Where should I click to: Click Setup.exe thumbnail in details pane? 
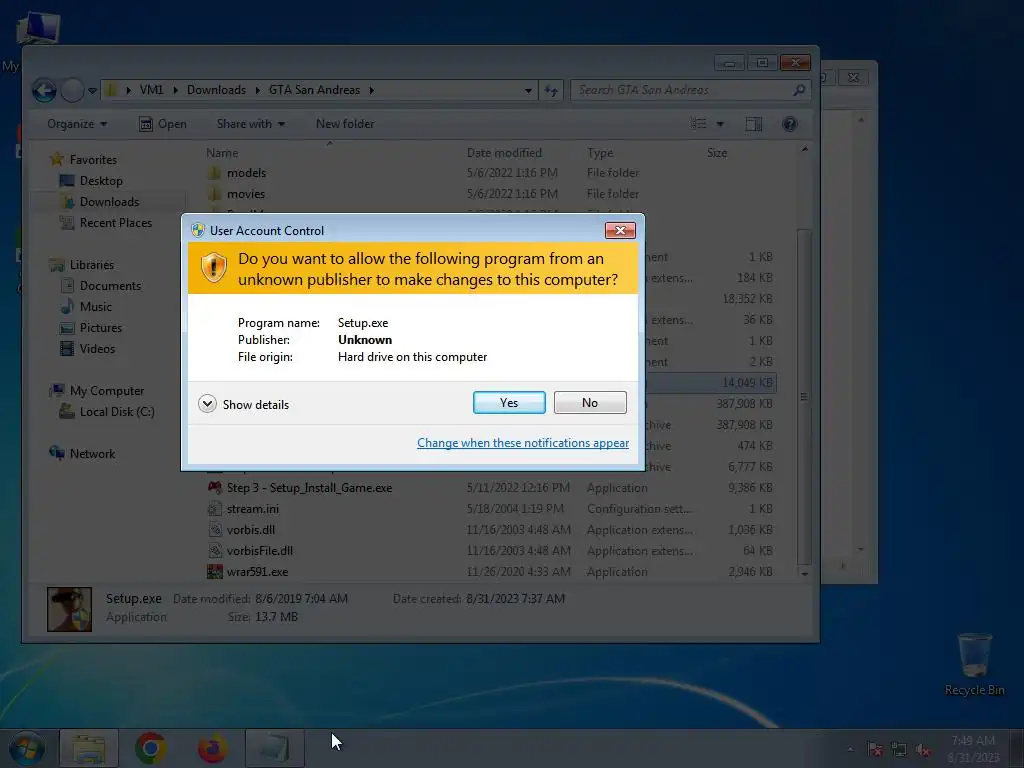click(x=69, y=609)
